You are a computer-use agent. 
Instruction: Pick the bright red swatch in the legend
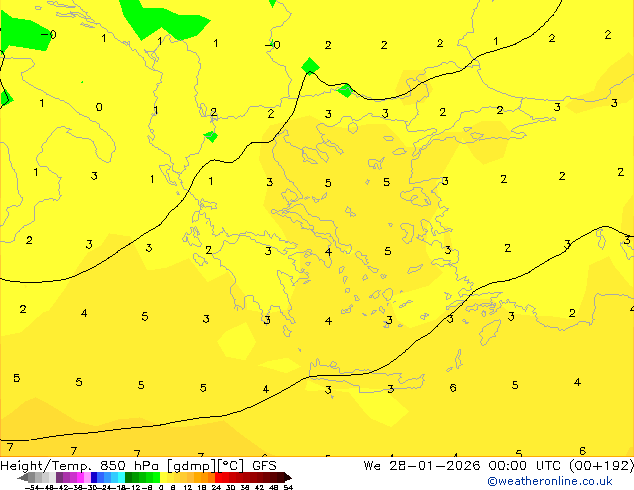pos(218,477)
